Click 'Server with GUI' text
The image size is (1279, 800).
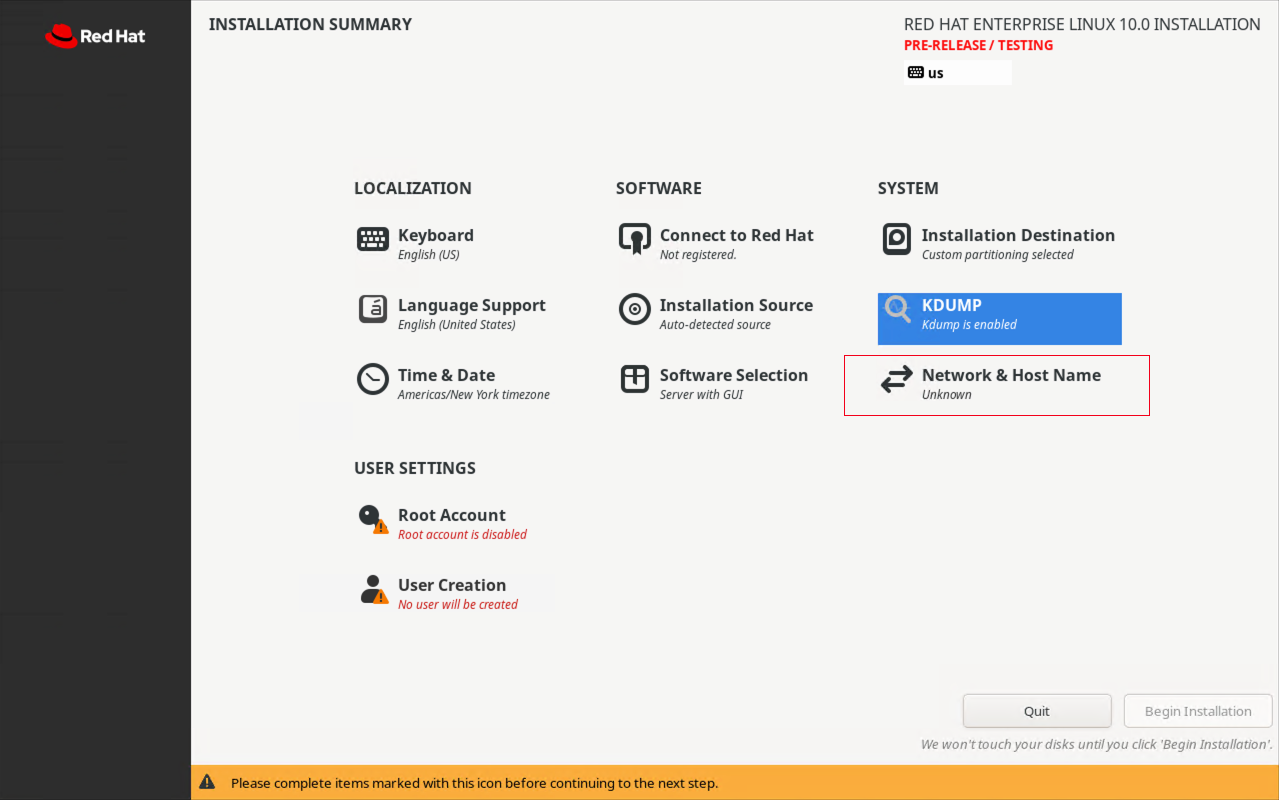[701, 395]
